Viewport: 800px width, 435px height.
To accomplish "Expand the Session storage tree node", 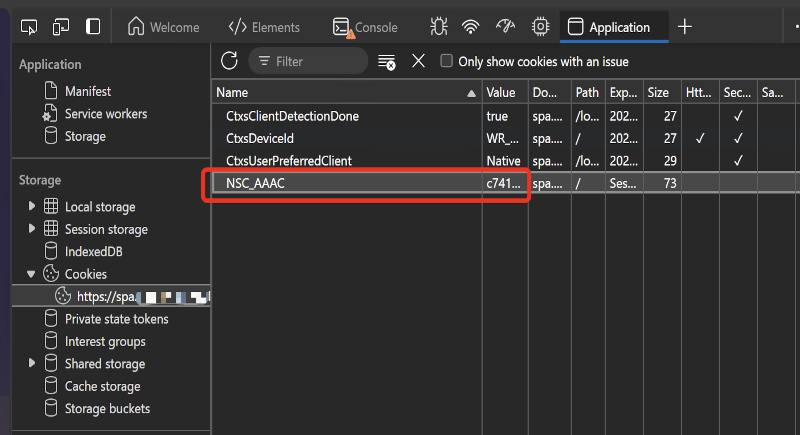I will tap(33, 229).
